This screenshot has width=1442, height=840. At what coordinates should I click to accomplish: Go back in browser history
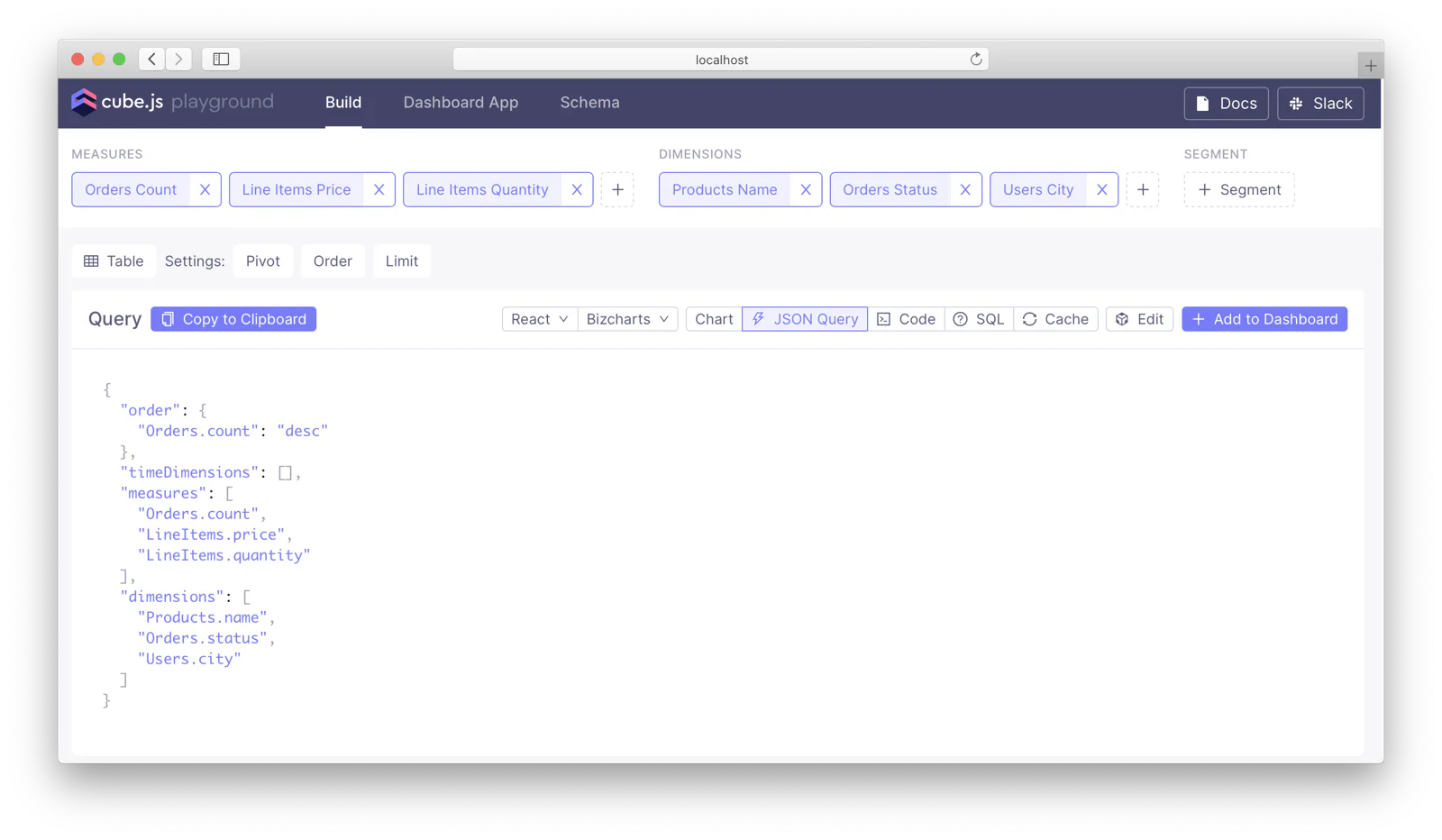[x=152, y=59]
